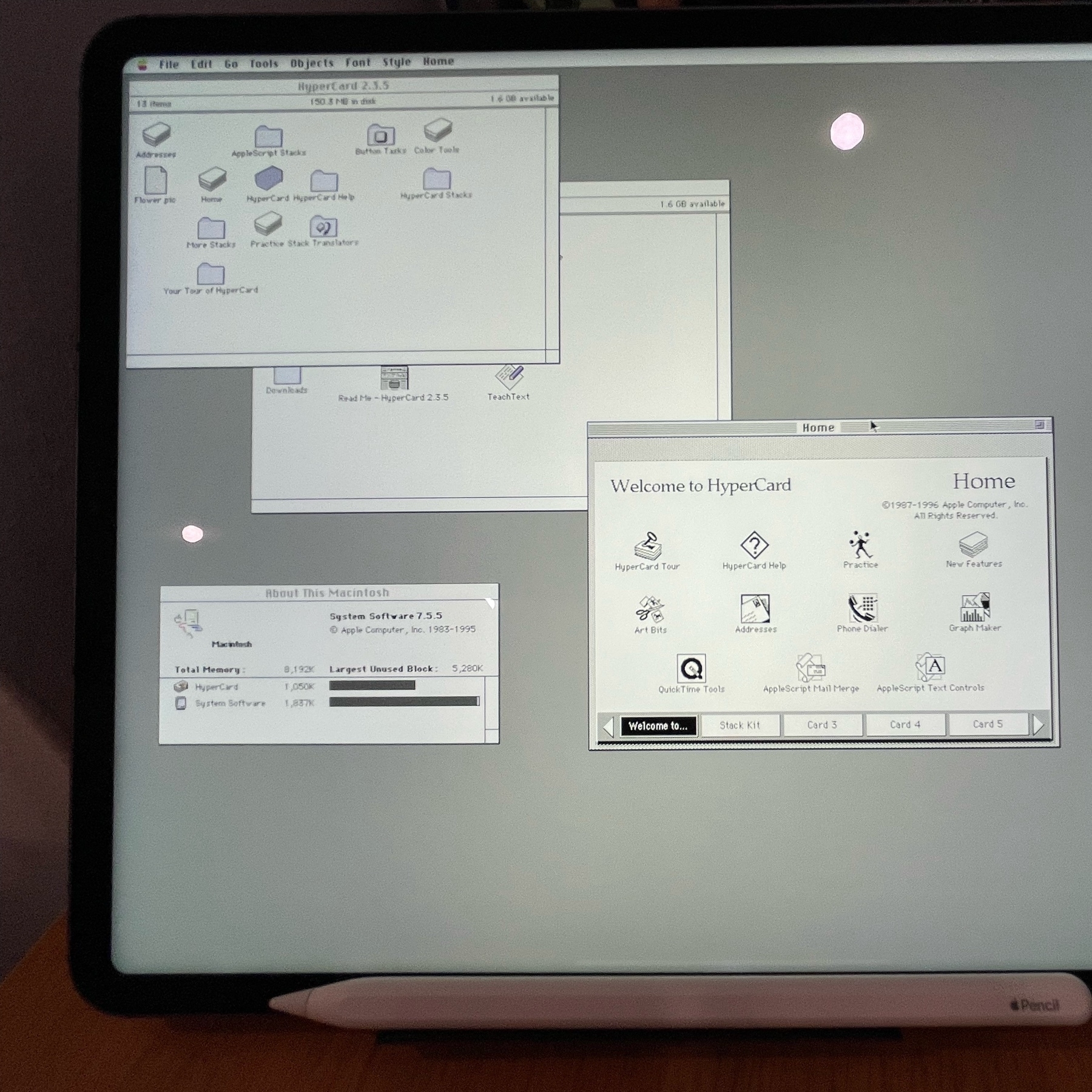
Task: Click the right arrow to next card
Action: (x=1038, y=725)
